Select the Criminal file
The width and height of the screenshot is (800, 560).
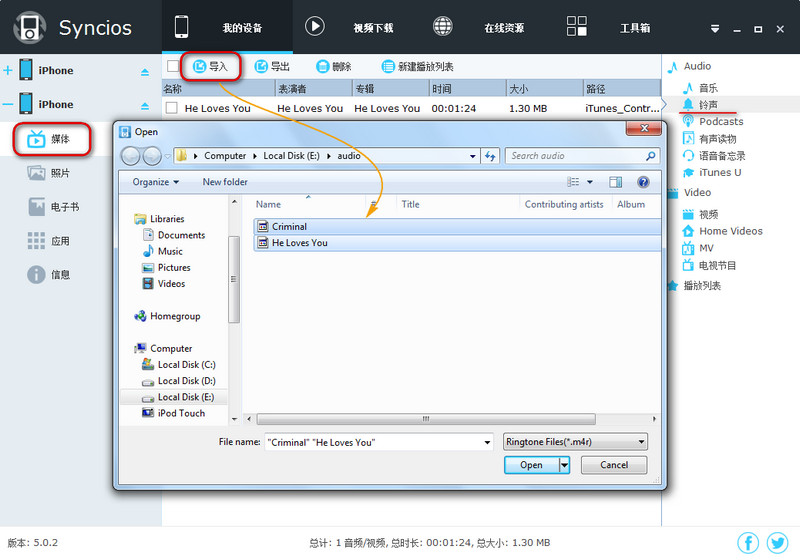pyautogui.click(x=457, y=226)
